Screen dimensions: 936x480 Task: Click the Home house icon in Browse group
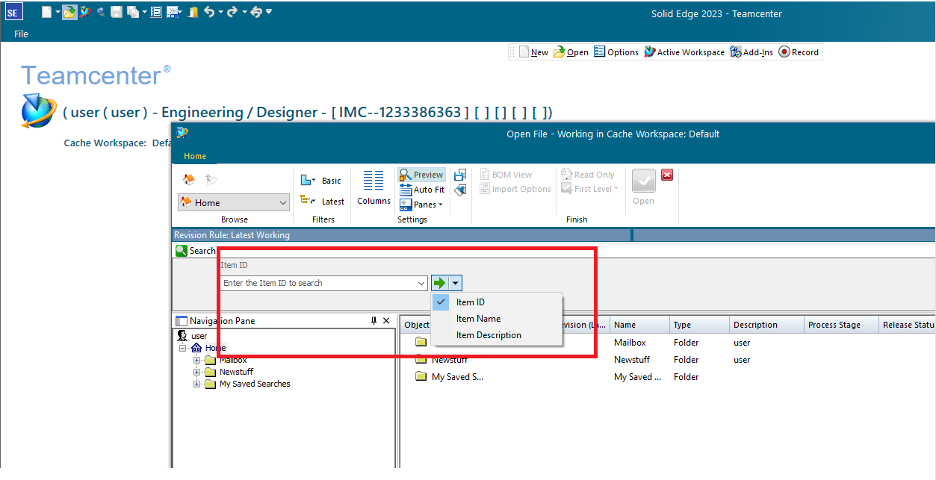189,179
